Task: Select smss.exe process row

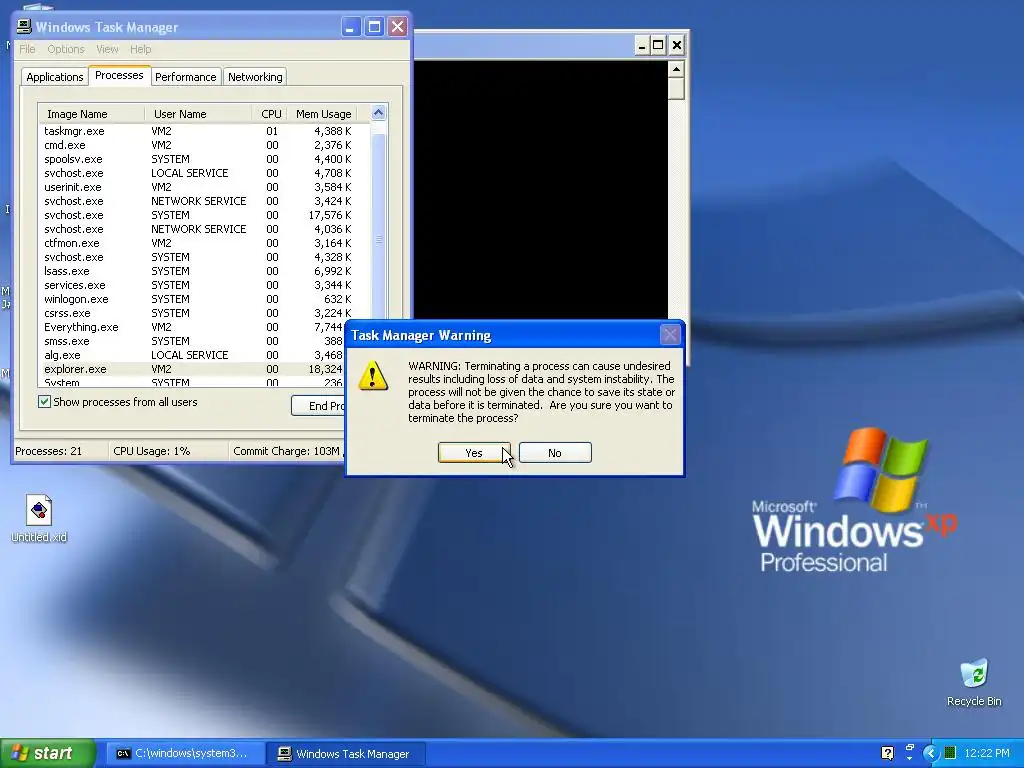Action: pyautogui.click(x=192, y=341)
